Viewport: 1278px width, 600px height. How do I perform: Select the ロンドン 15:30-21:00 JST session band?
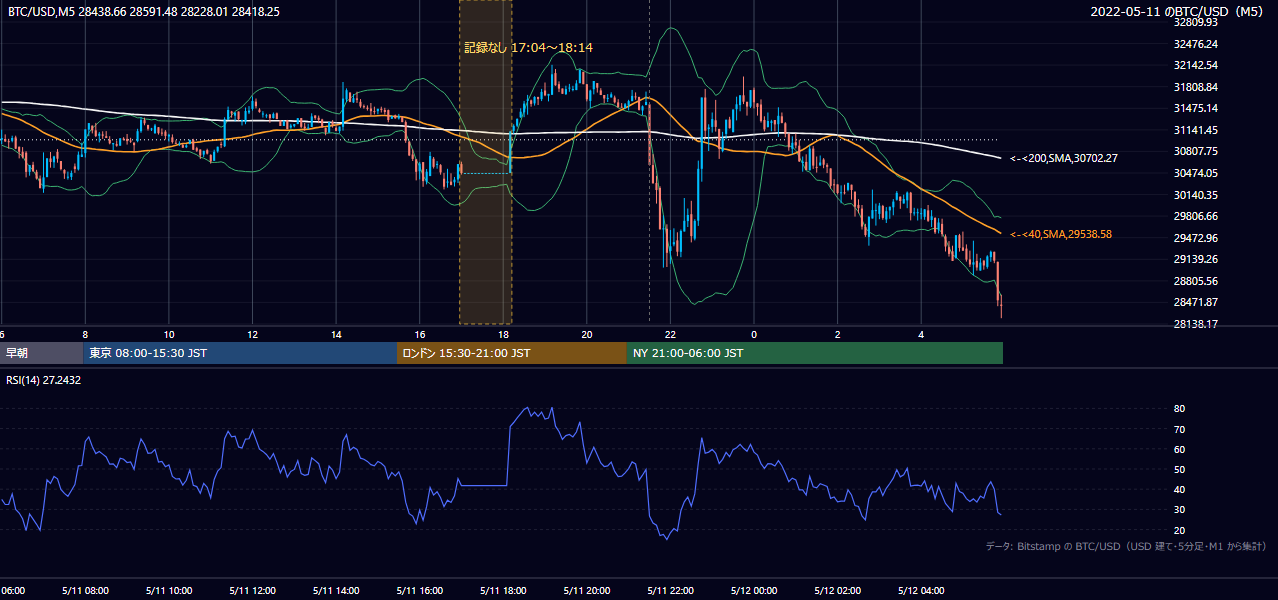point(512,353)
